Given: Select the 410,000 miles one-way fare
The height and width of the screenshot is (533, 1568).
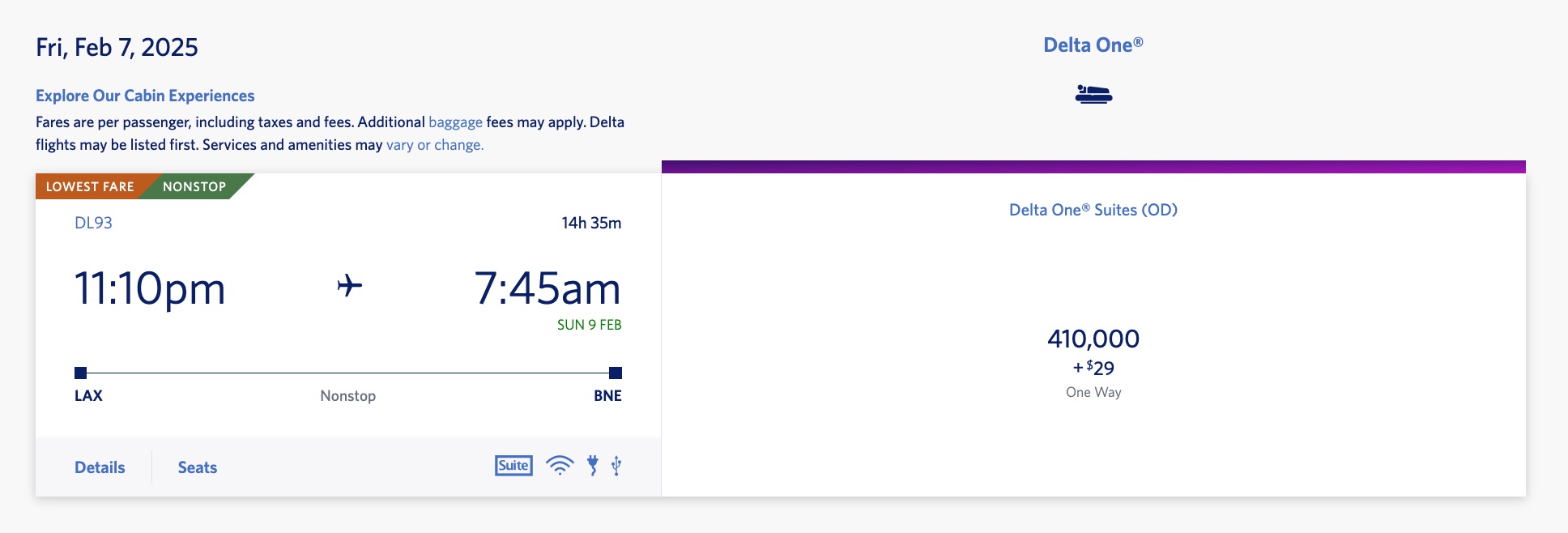Looking at the screenshot, I should point(1093,340).
